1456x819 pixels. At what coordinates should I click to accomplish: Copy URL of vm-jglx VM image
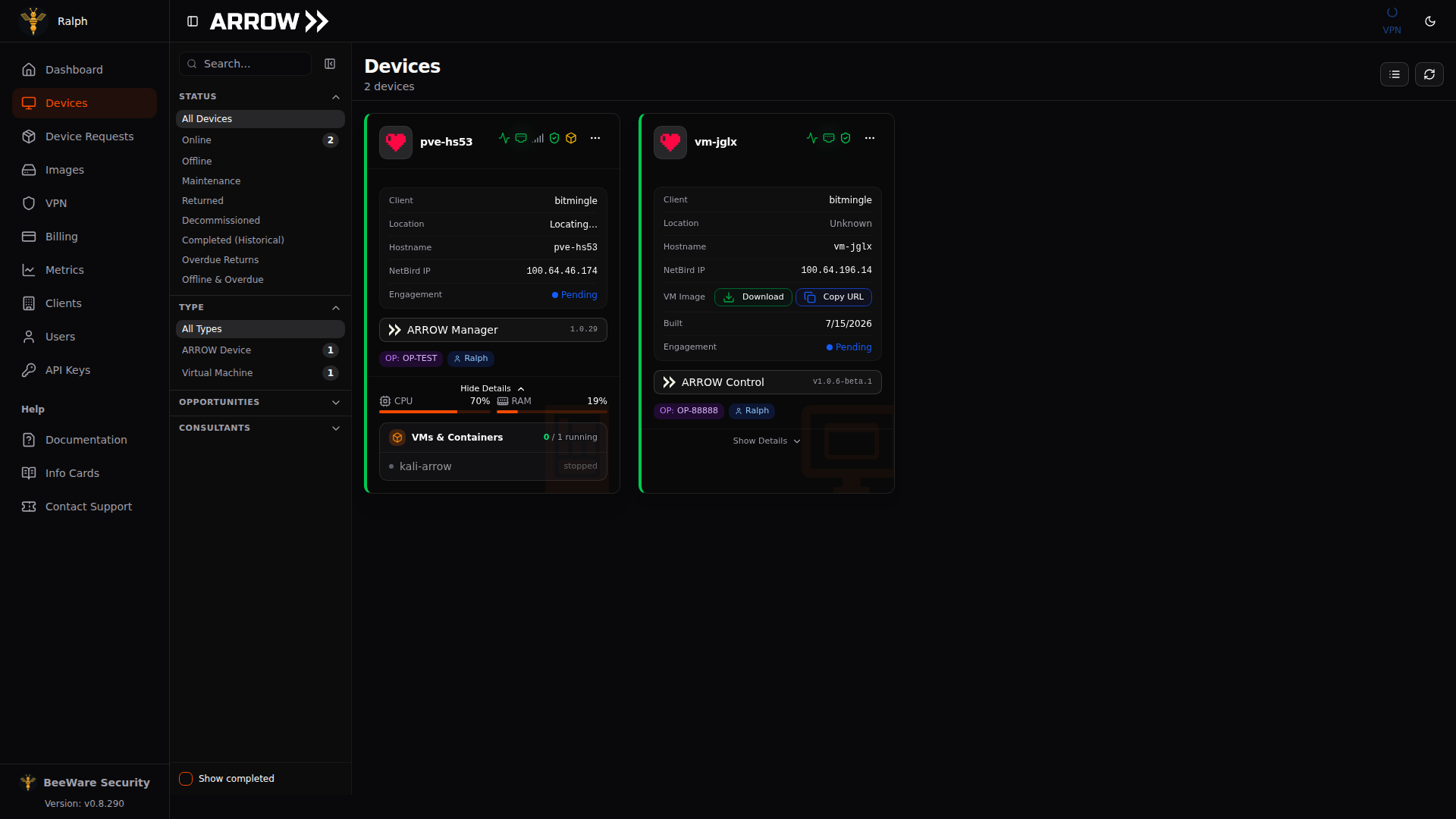(x=833, y=297)
